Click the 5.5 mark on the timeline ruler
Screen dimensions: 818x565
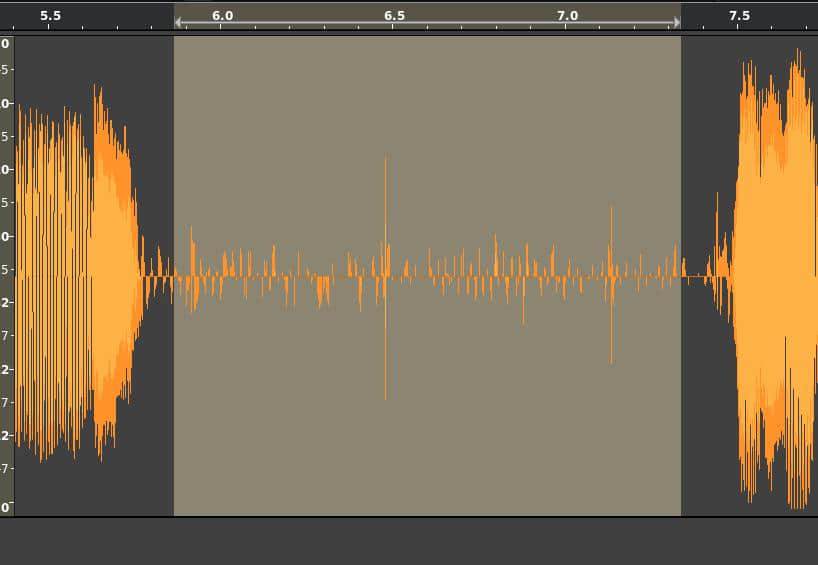click(50, 16)
